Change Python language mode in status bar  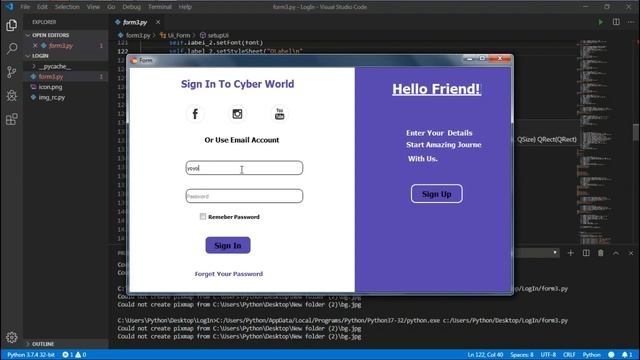coord(591,355)
